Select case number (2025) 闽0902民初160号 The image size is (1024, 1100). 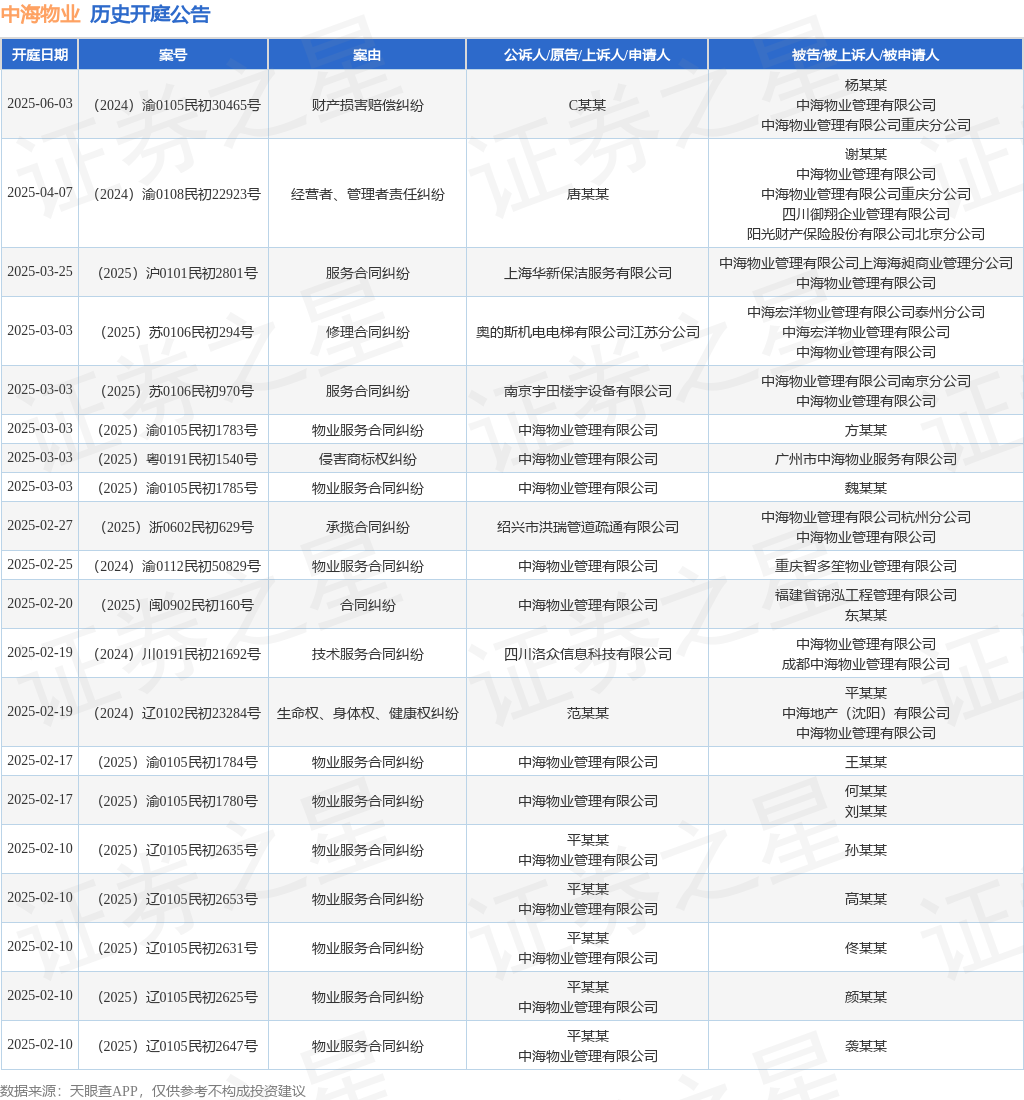177,605
